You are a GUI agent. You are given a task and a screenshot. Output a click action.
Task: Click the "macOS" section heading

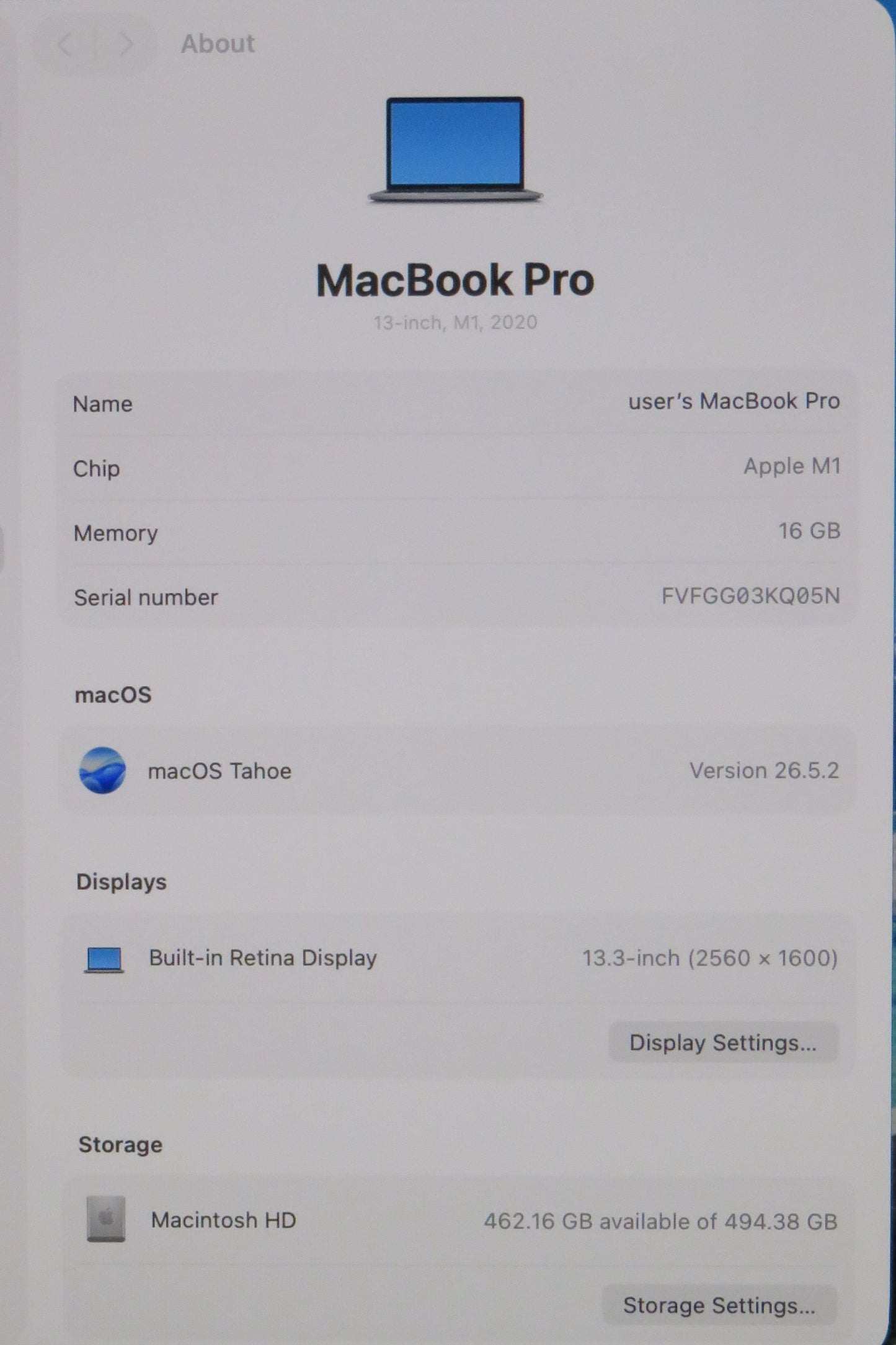[113, 695]
